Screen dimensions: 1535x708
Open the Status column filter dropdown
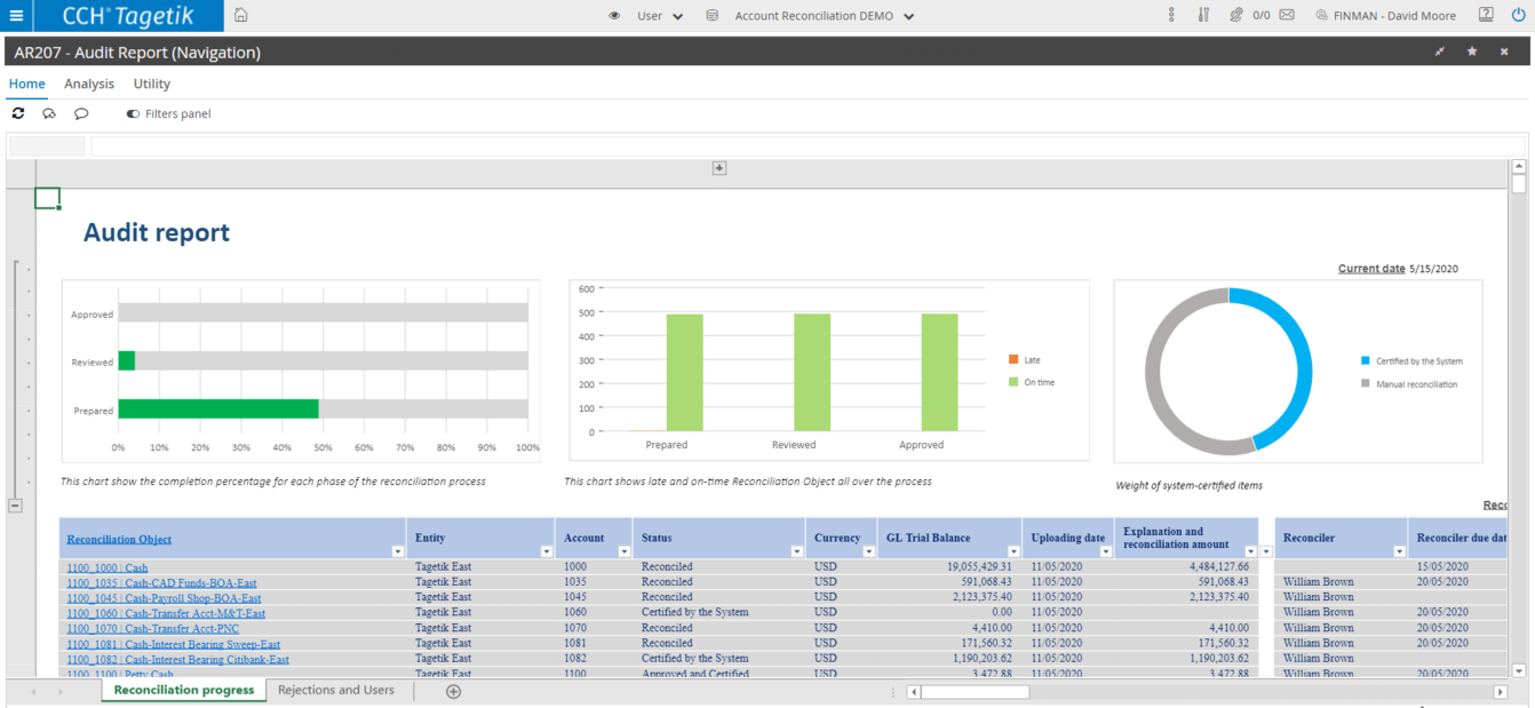point(797,552)
